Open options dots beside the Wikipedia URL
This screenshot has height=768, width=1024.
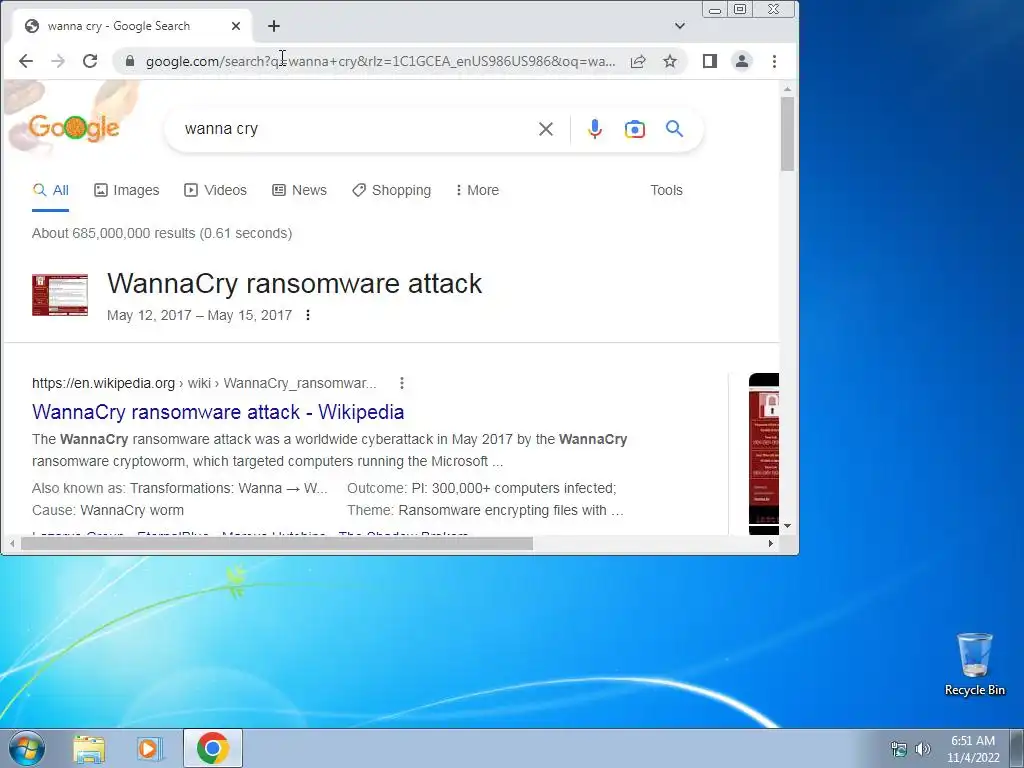point(402,383)
